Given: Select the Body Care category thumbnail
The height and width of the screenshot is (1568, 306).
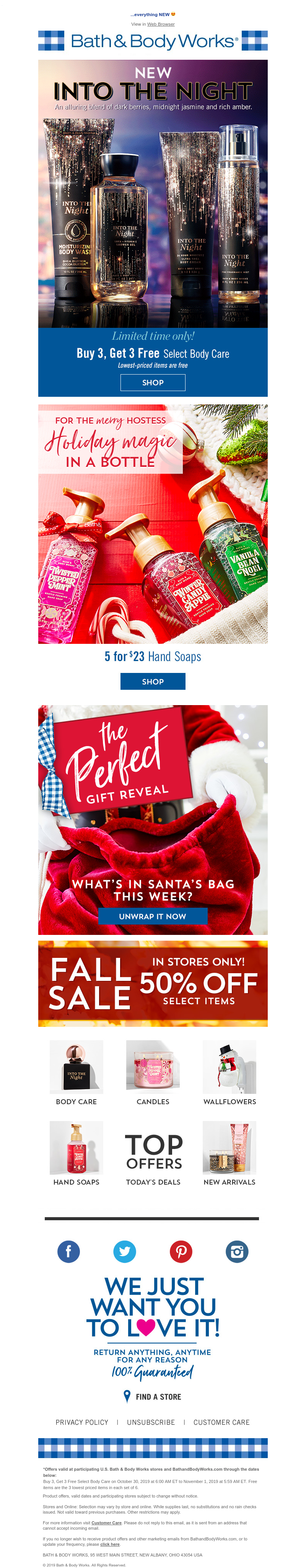Looking at the screenshot, I should click(76, 1066).
